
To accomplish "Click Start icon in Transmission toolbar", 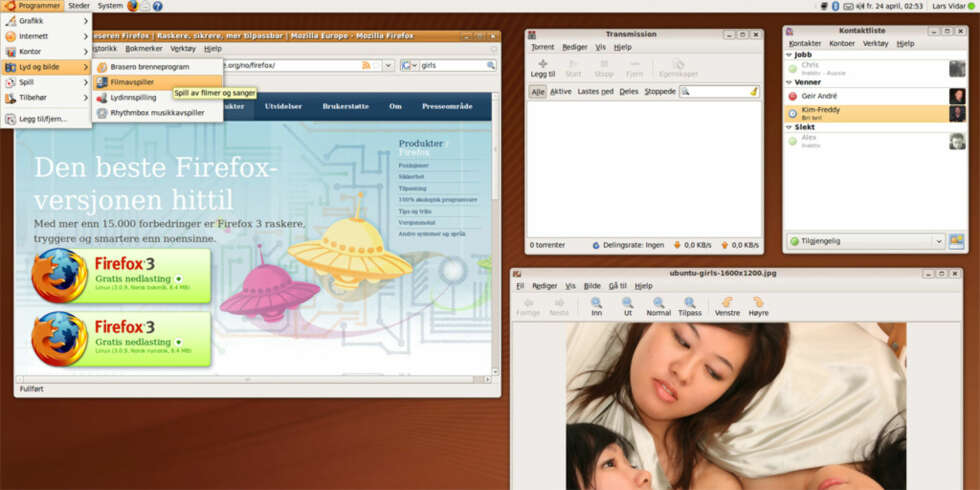I will [x=573, y=68].
